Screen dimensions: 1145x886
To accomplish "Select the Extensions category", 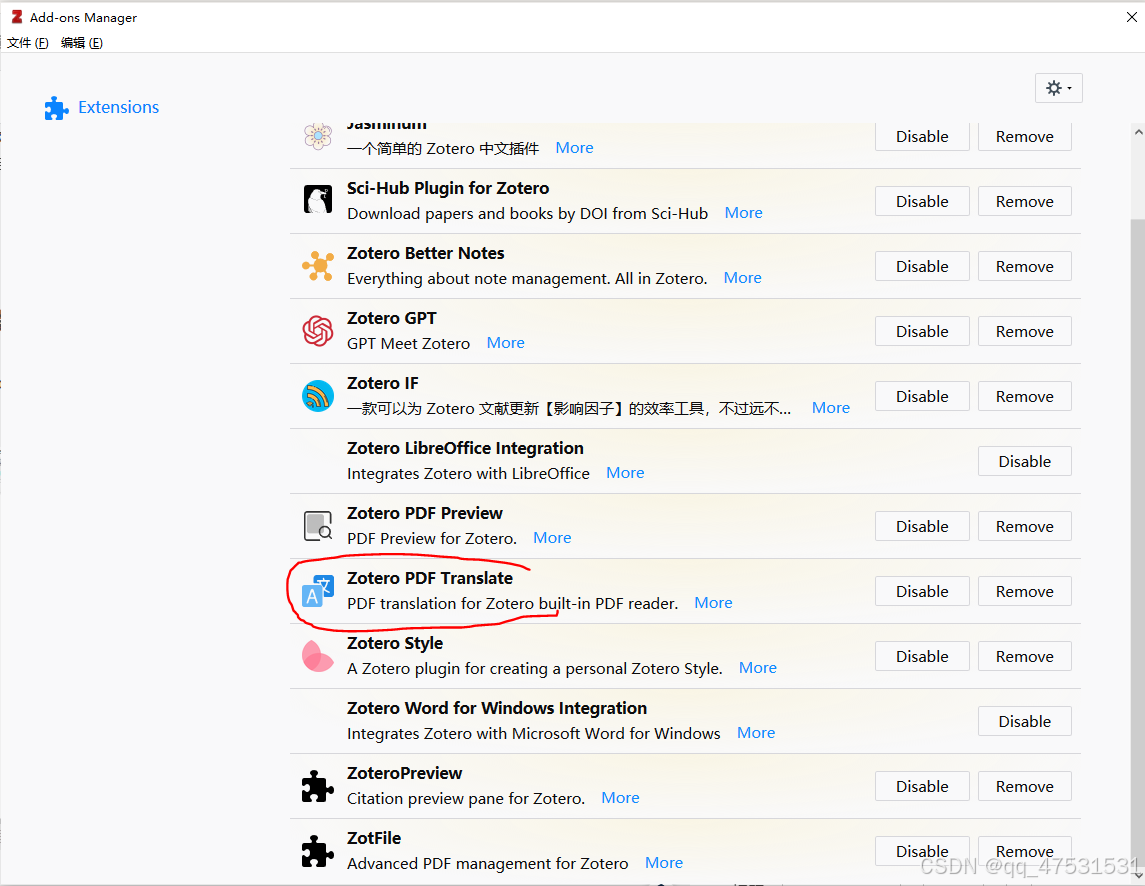I will coord(102,107).
